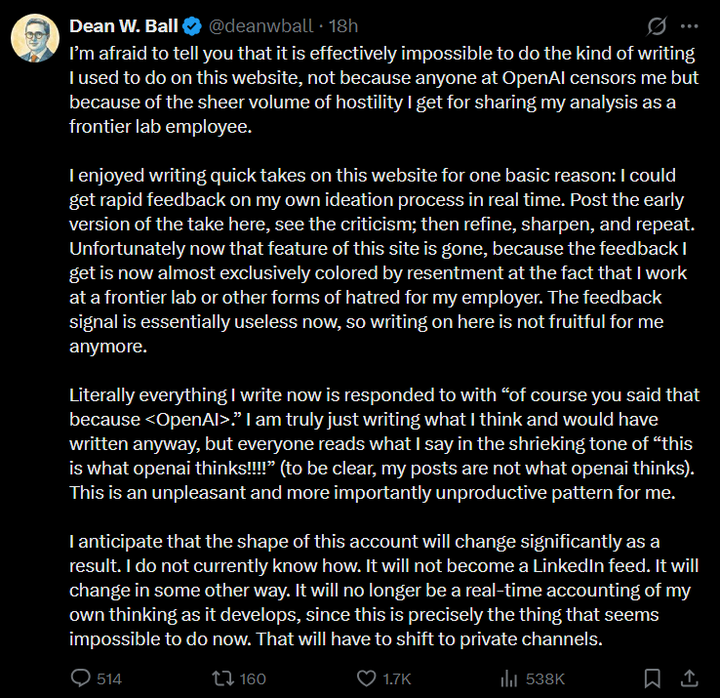Screen dimensions: 720x698
Task: Like the post with the heart icon
Action: click(366, 678)
